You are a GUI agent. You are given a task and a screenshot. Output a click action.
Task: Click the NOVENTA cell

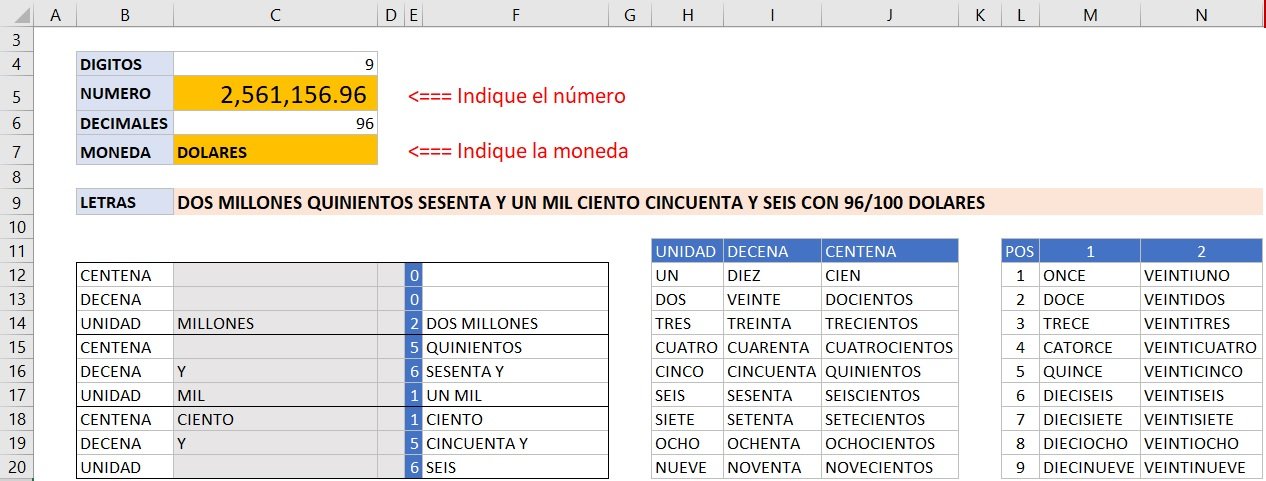pyautogui.click(x=772, y=467)
